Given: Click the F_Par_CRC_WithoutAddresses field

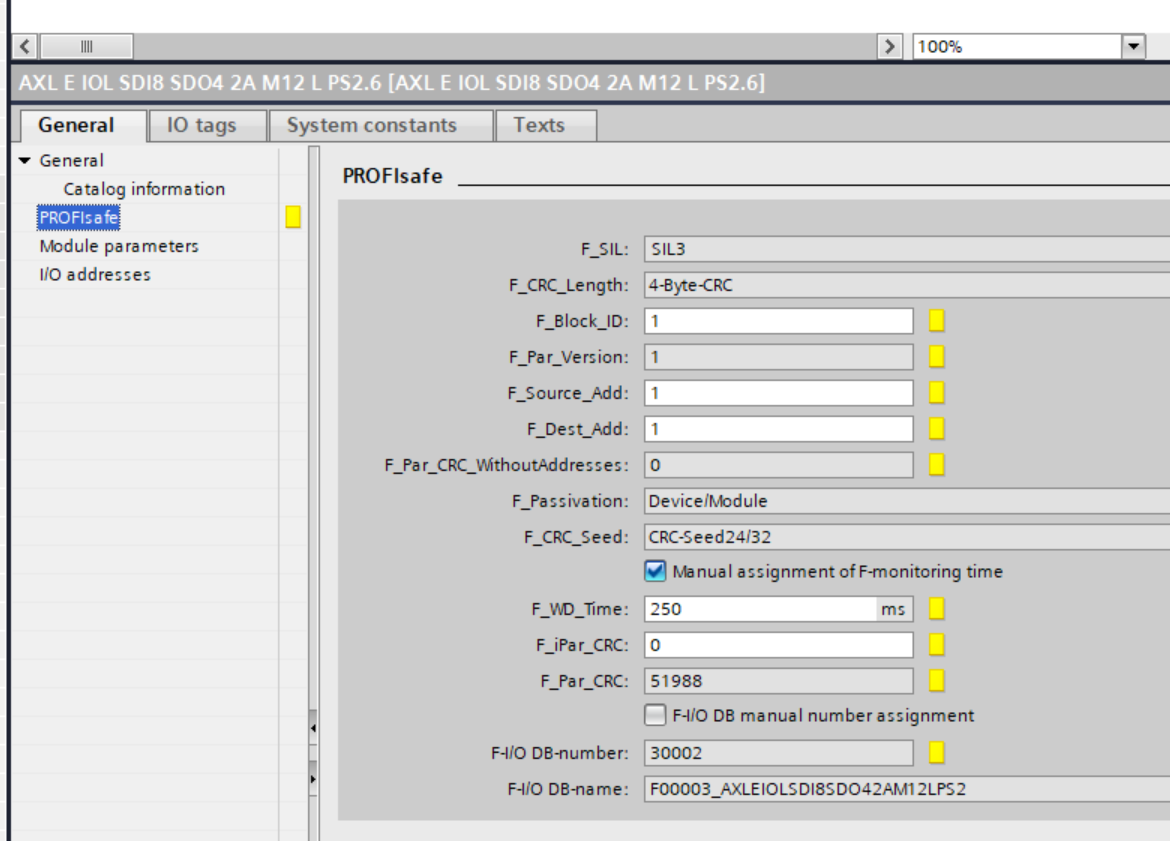Looking at the screenshot, I should point(778,465).
